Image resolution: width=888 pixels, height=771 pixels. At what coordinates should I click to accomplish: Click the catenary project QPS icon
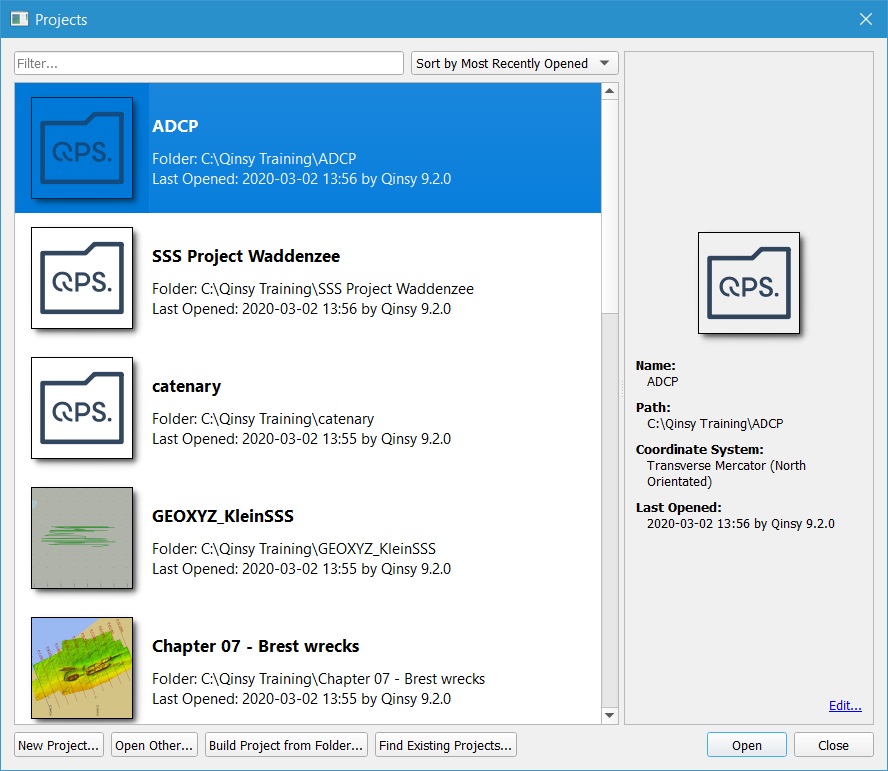[x=82, y=408]
